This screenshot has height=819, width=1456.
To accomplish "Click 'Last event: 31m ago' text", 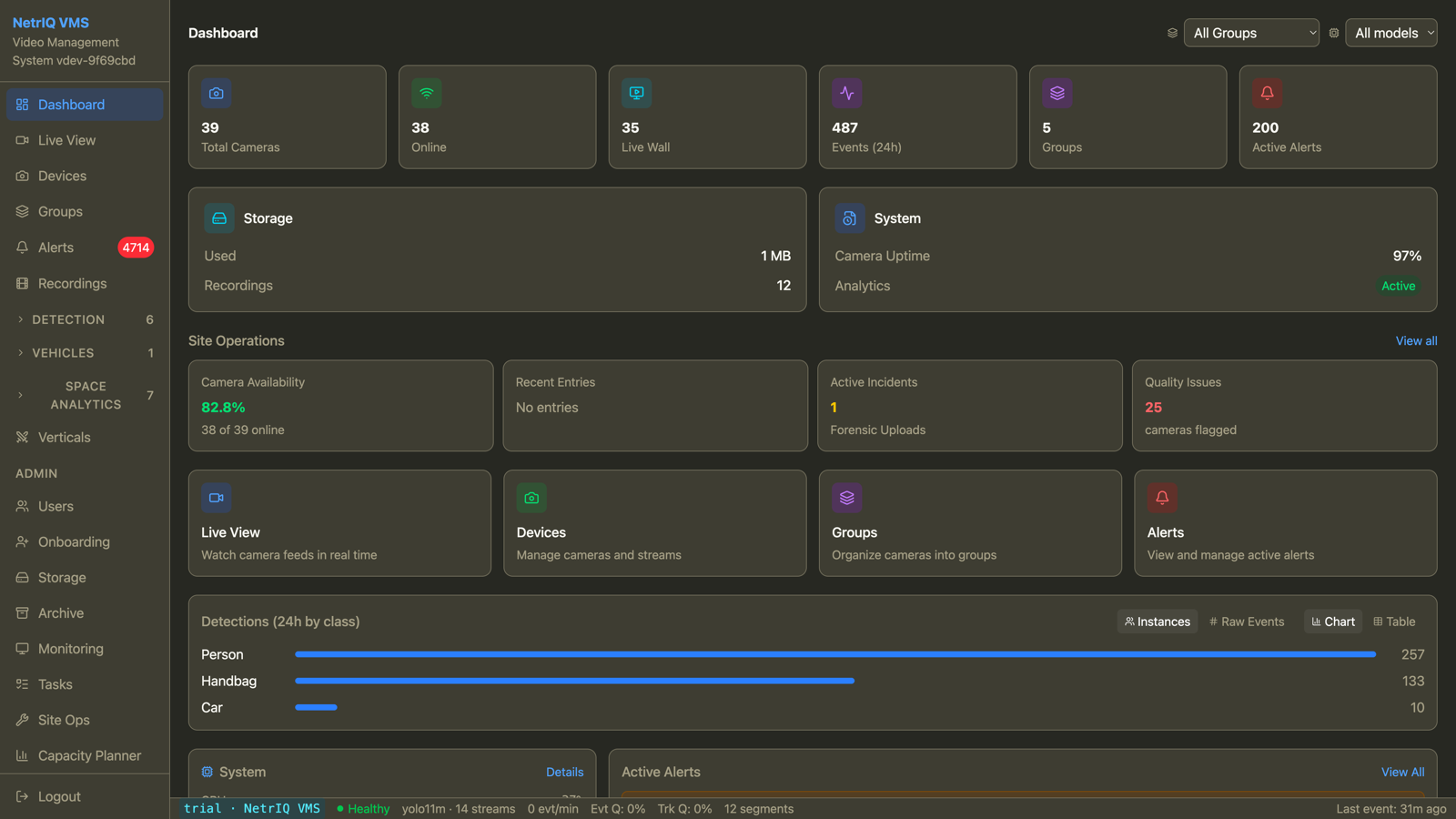I will (1390, 809).
